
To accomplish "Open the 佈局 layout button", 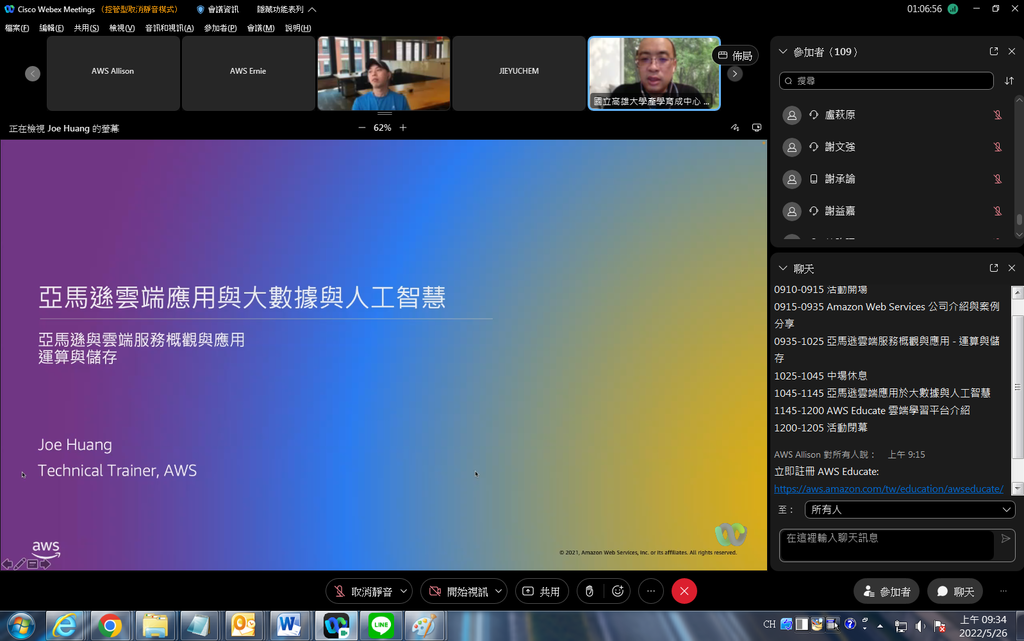I will [x=735, y=55].
